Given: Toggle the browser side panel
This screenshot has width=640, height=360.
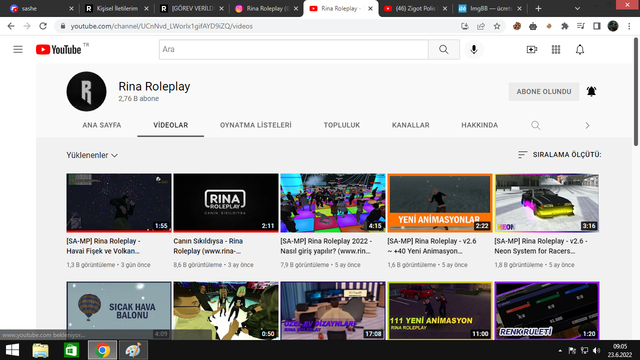Looking at the screenshot, I should (x=597, y=26).
